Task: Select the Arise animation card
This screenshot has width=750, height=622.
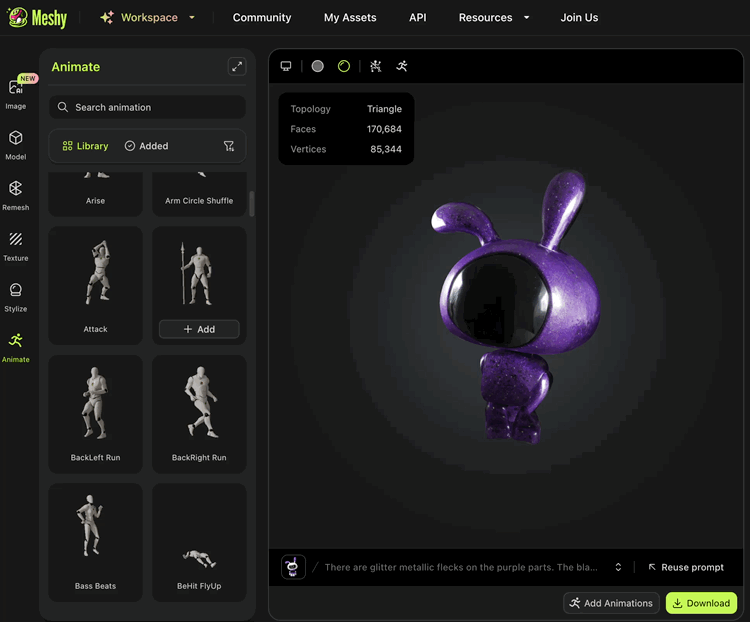Action: [x=95, y=194]
